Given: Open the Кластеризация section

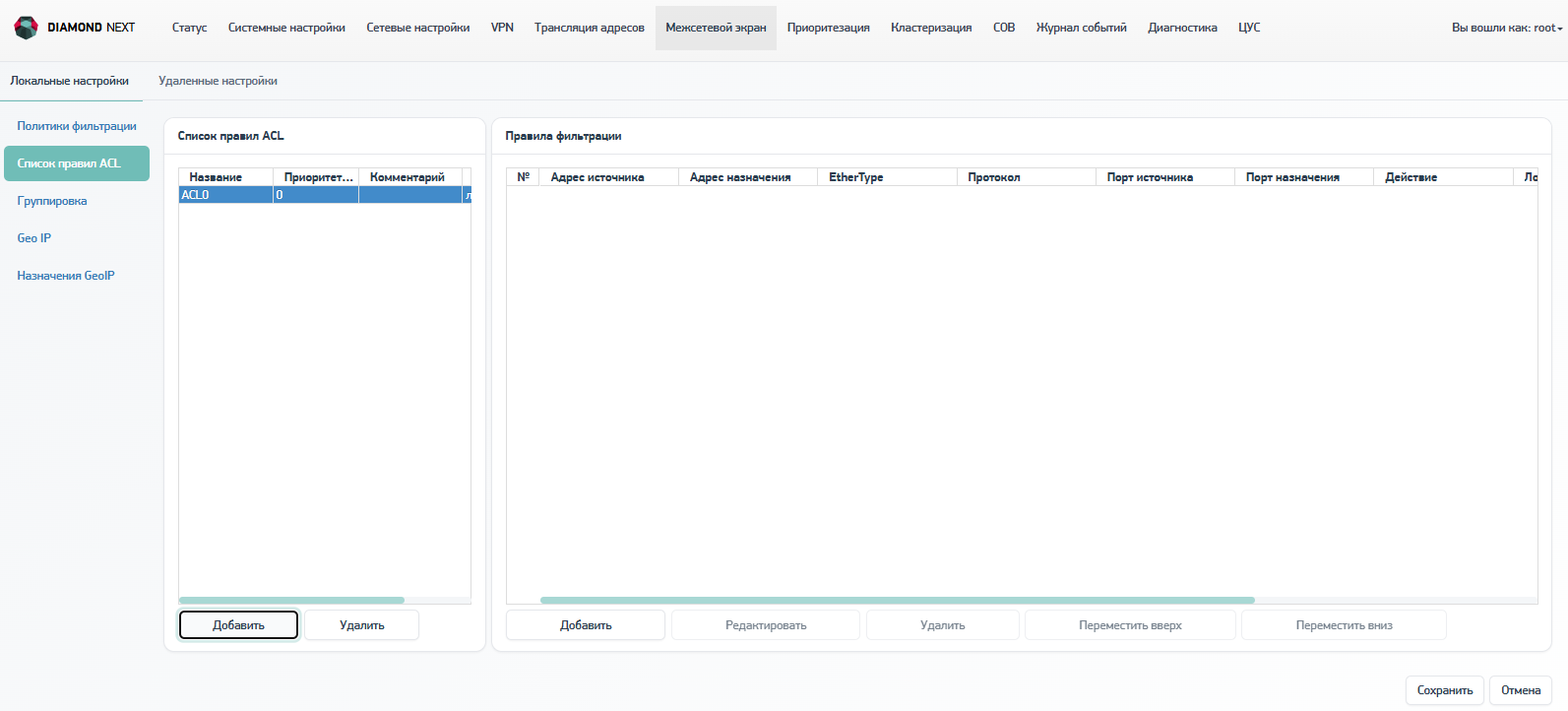Looking at the screenshot, I should pos(931,28).
